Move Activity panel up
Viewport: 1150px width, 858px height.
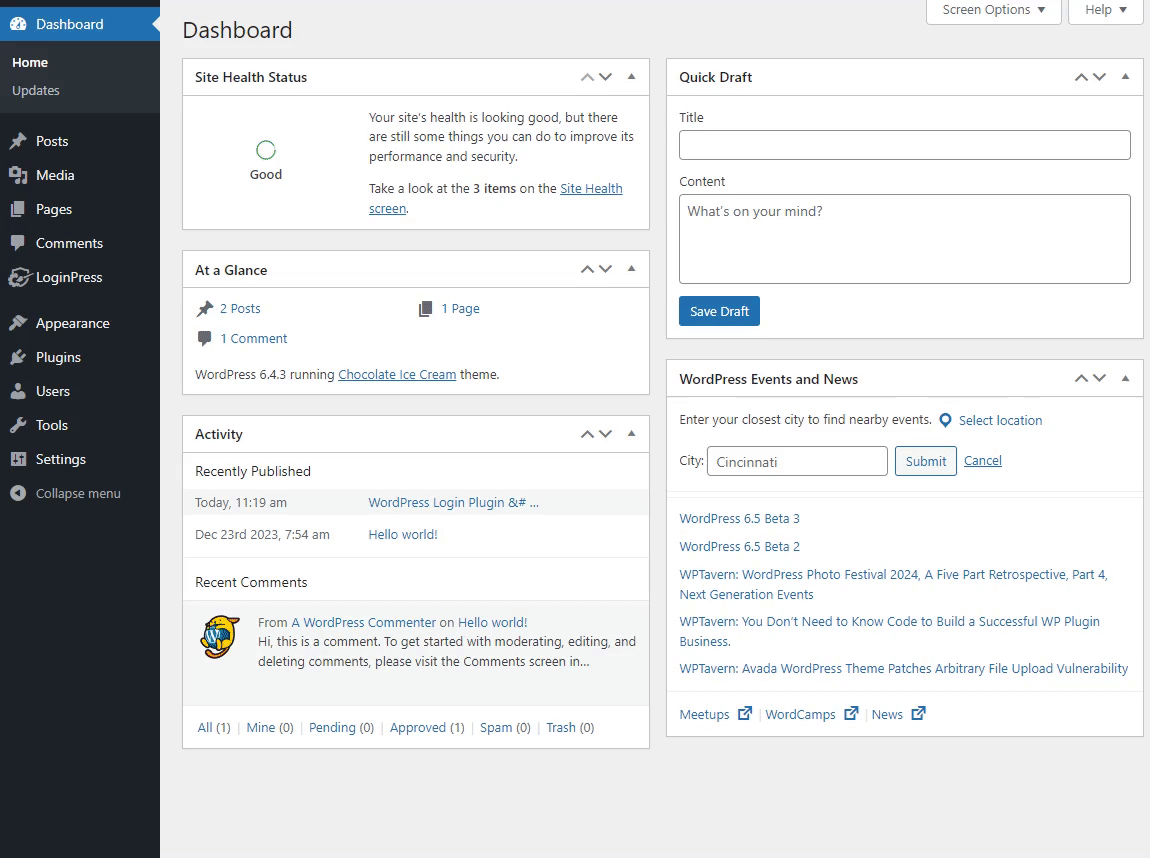pos(587,434)
